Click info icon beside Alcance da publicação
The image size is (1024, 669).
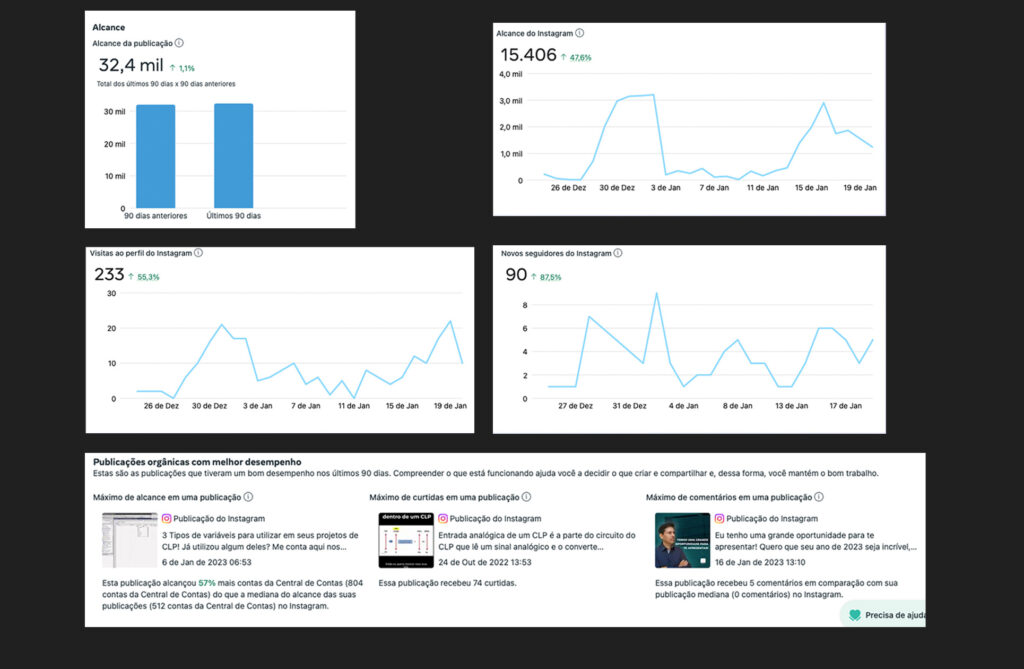(x=179, y=44)
